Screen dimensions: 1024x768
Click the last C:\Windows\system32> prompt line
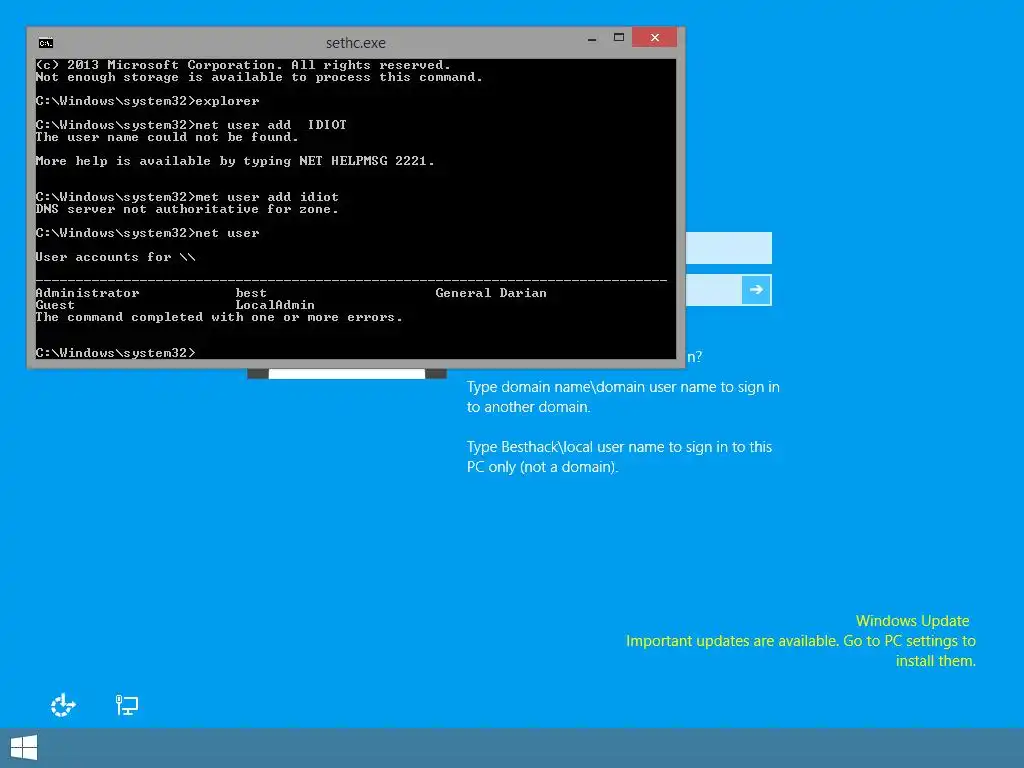(x=116, y=353)
